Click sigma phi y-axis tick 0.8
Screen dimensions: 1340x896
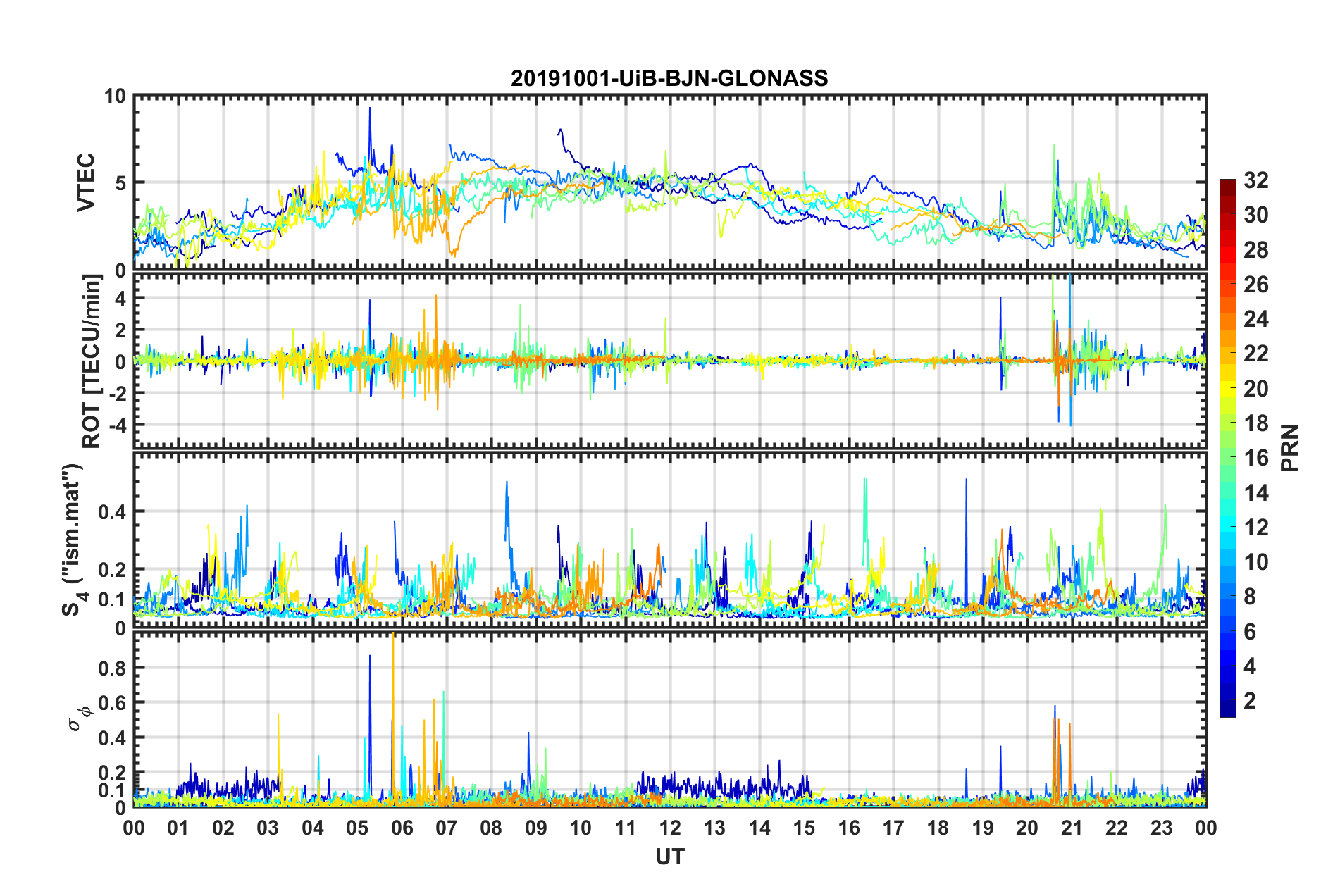coord(112,668)
